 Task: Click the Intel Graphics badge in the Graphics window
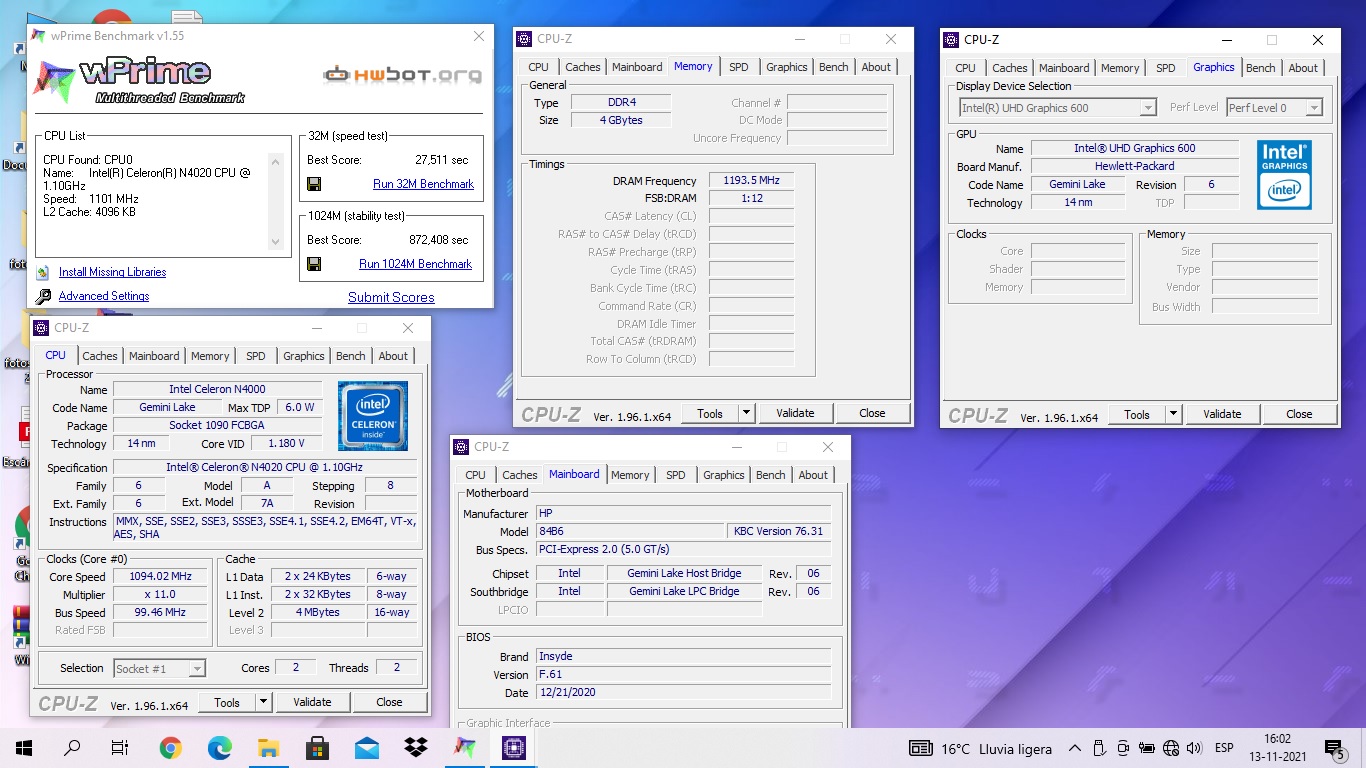tap(1284, 174)
